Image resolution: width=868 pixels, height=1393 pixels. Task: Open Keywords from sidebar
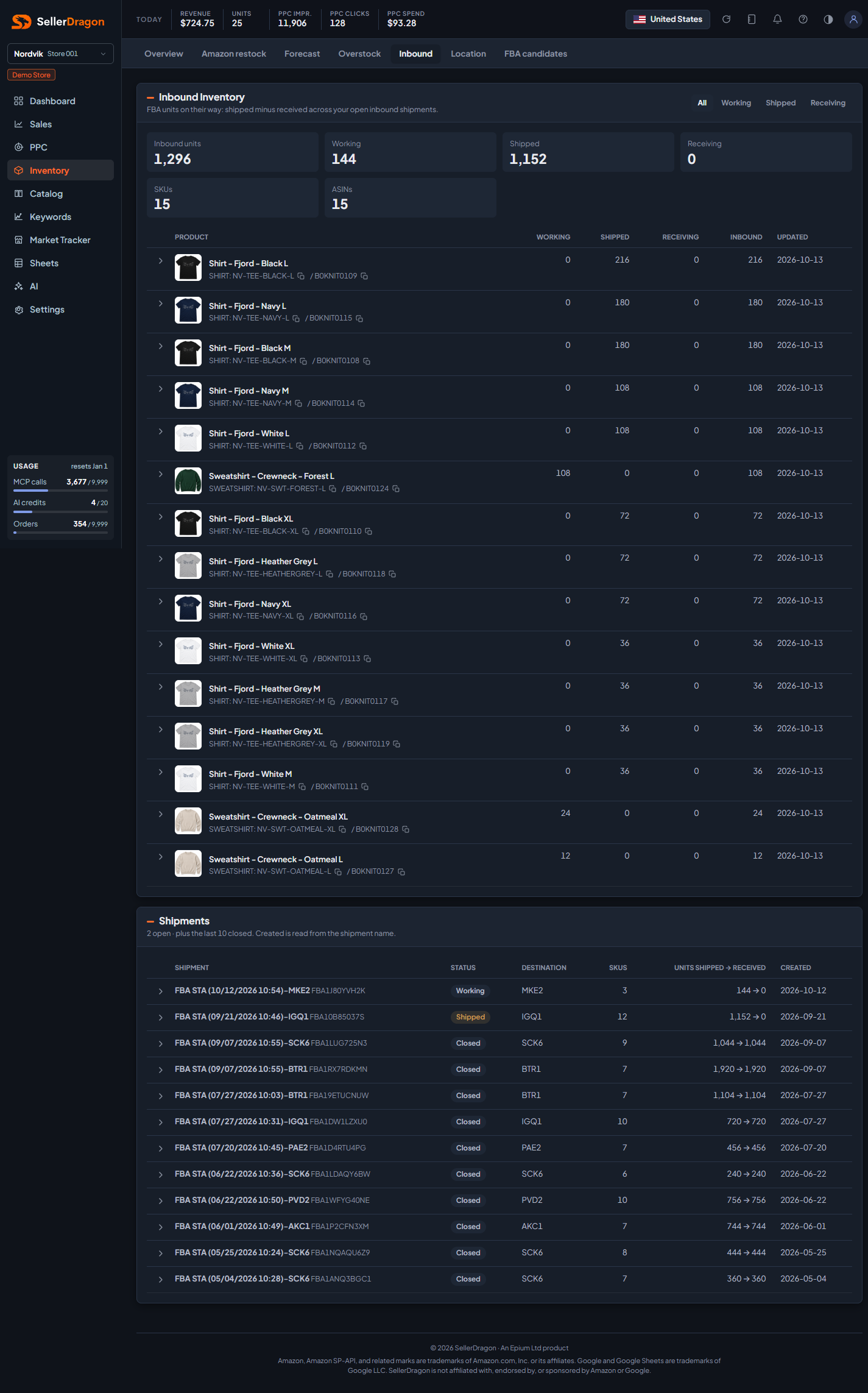pyautogui.click(x=60, y=217)
